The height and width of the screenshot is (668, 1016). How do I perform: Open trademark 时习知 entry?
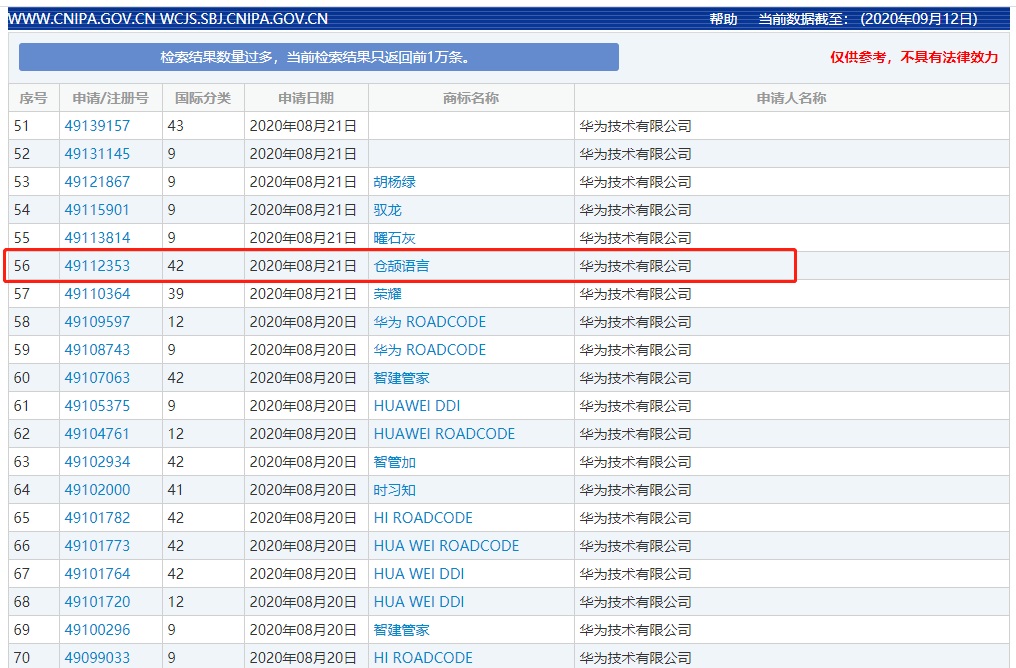394,490
